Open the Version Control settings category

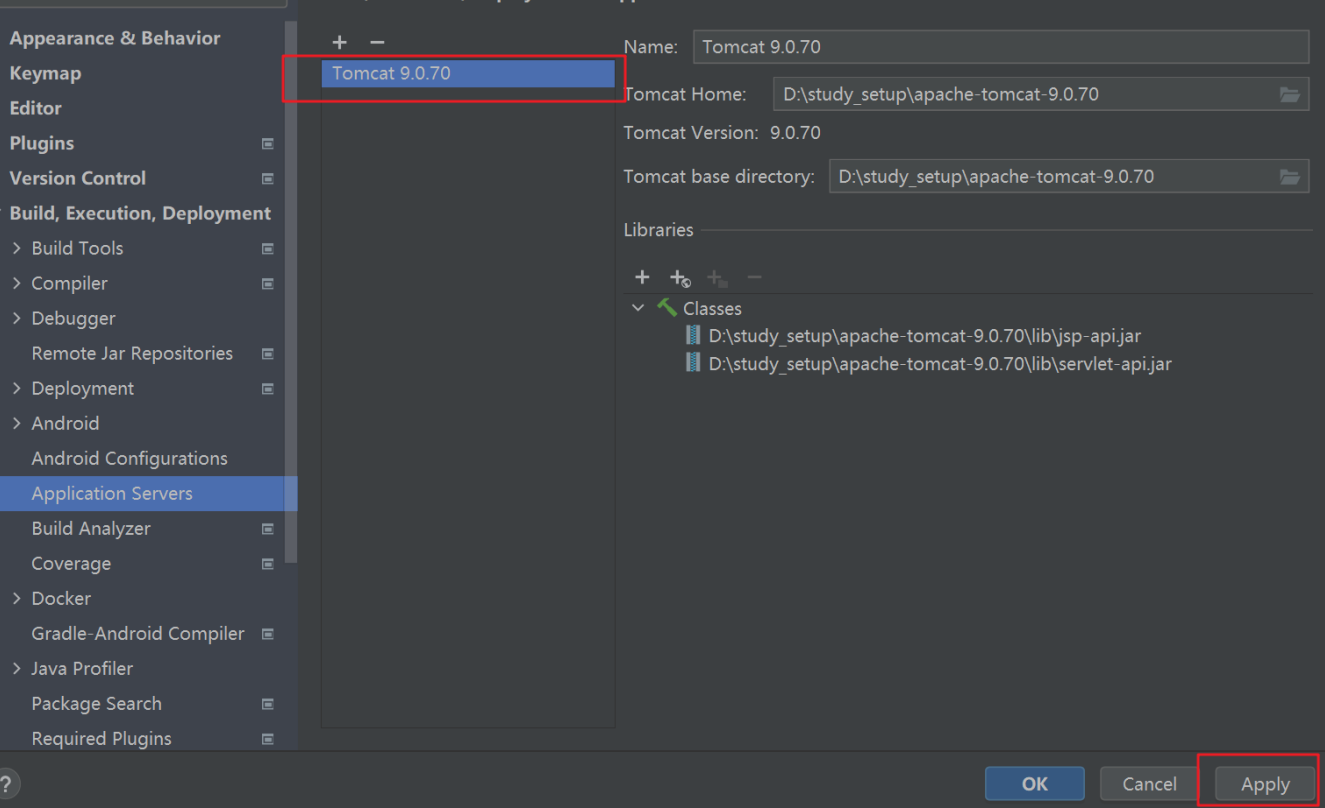pos(77,178)
